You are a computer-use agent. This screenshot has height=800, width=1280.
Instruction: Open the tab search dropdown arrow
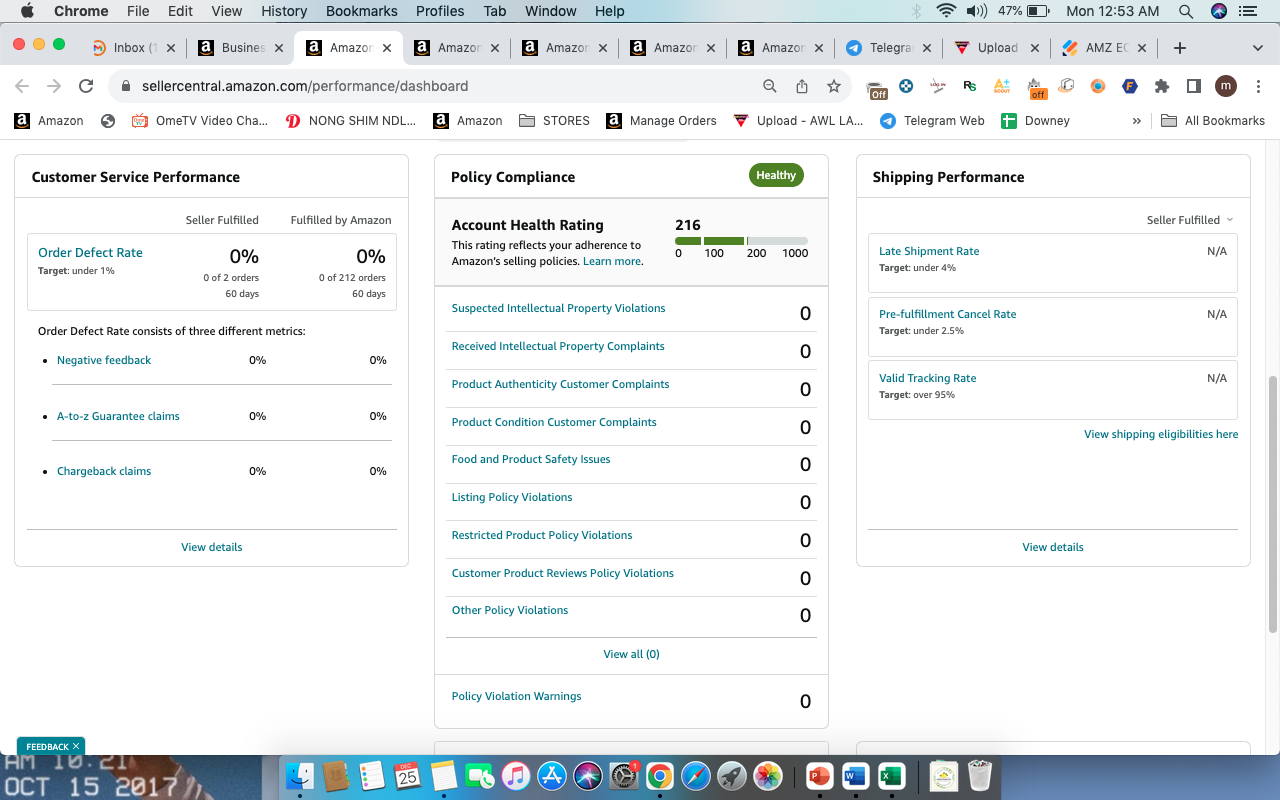[1258, 48]
